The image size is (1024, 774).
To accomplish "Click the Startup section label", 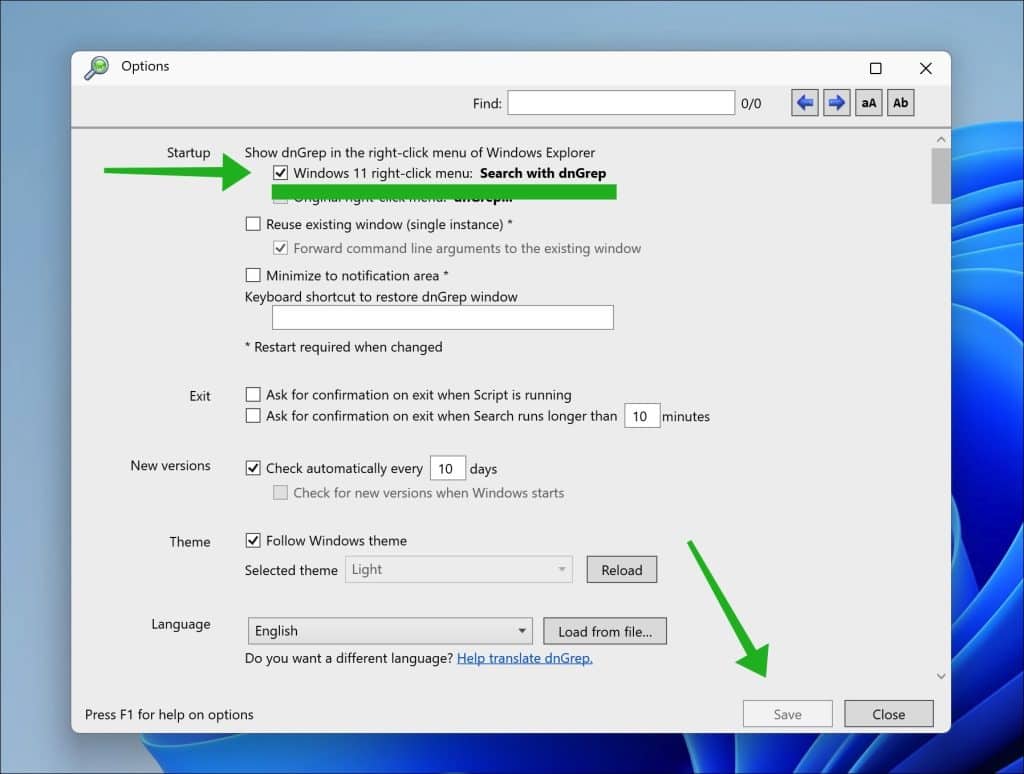I will coord(188,152).
